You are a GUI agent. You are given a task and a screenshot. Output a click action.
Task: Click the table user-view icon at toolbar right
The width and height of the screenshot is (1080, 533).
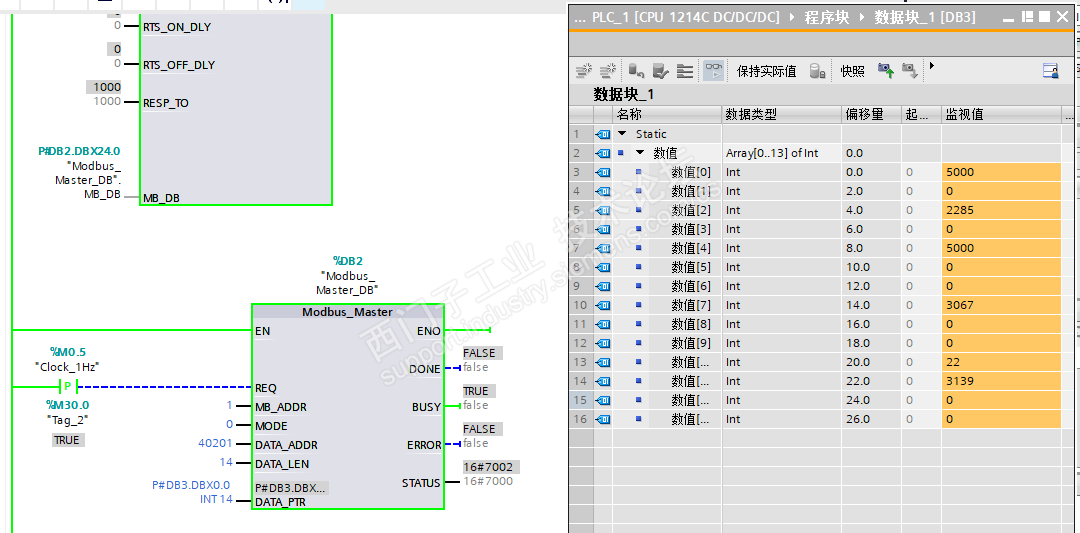tap(1050, 70)
